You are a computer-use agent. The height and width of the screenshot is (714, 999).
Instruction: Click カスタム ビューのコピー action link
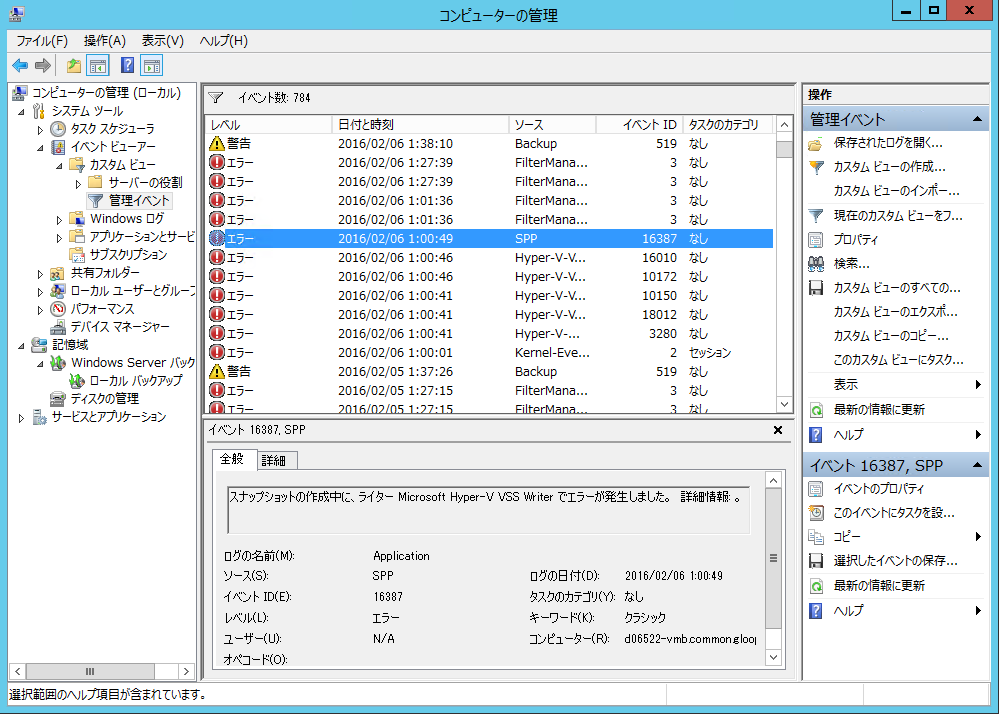coord(891,336)
